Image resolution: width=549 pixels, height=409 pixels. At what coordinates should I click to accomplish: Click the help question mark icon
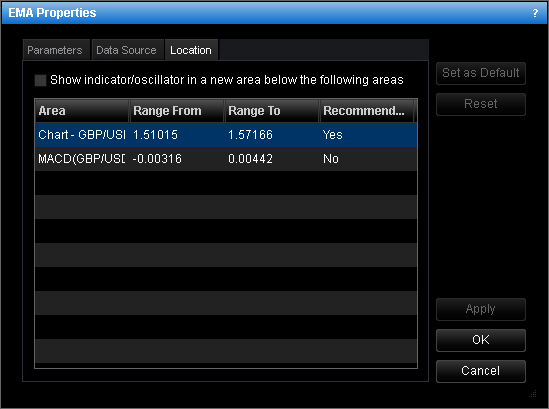point(535,13)
